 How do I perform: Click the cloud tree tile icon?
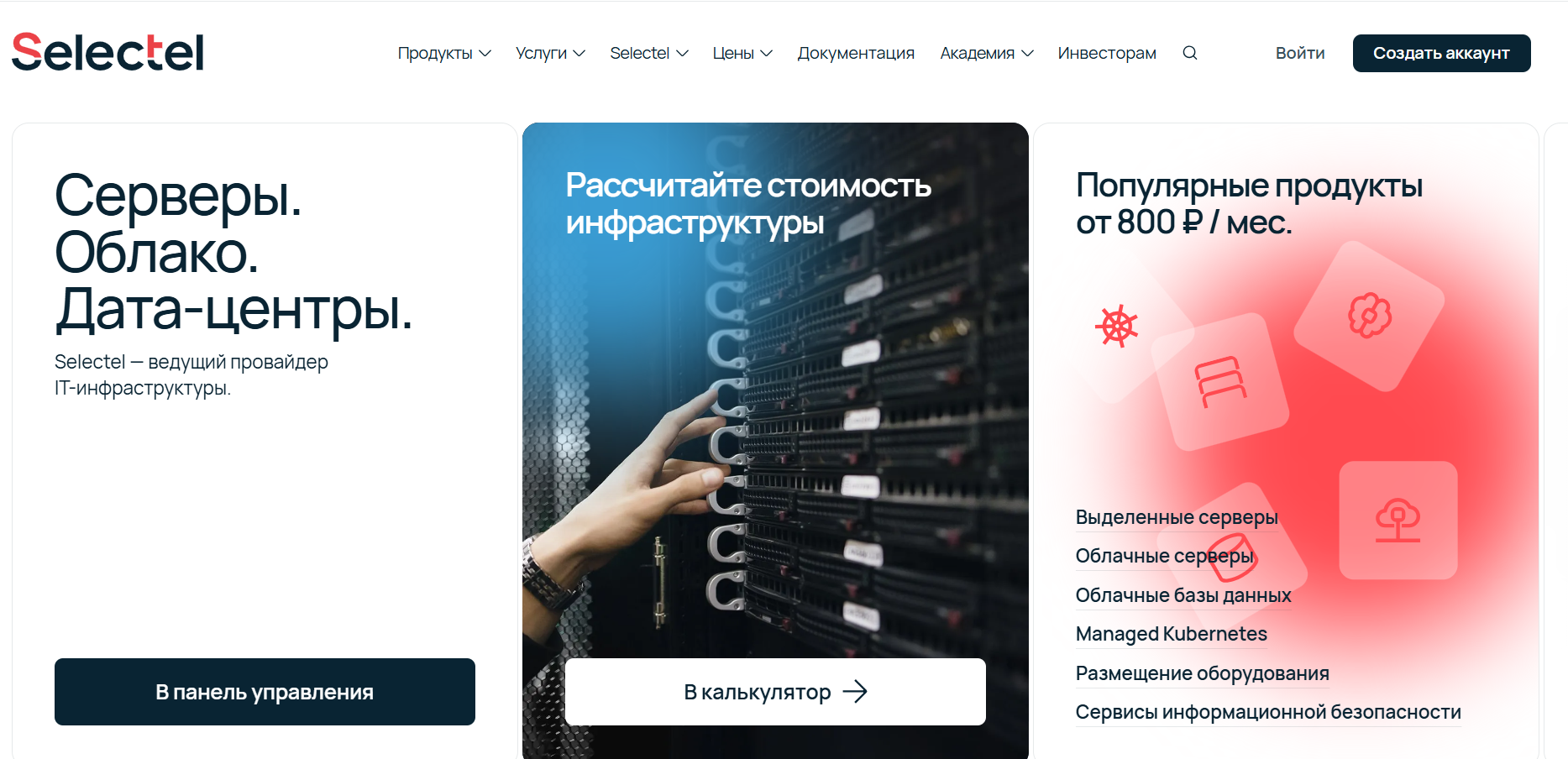[1398, 521]
